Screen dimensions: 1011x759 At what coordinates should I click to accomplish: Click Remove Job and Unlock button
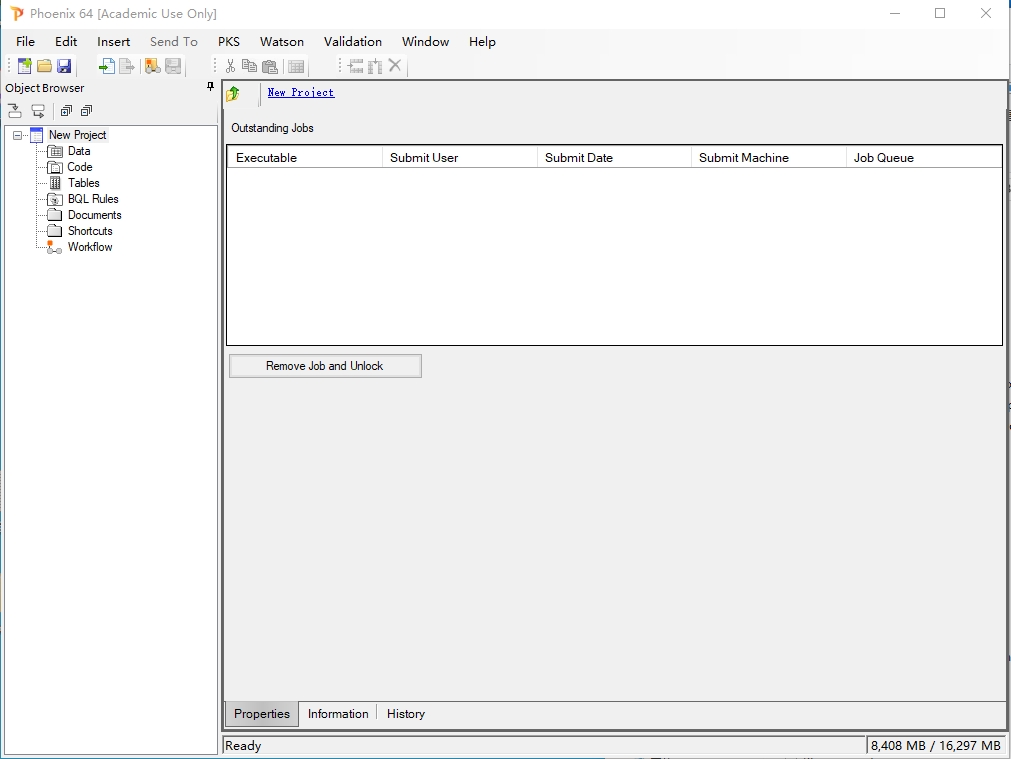click(x=325, y=366)
